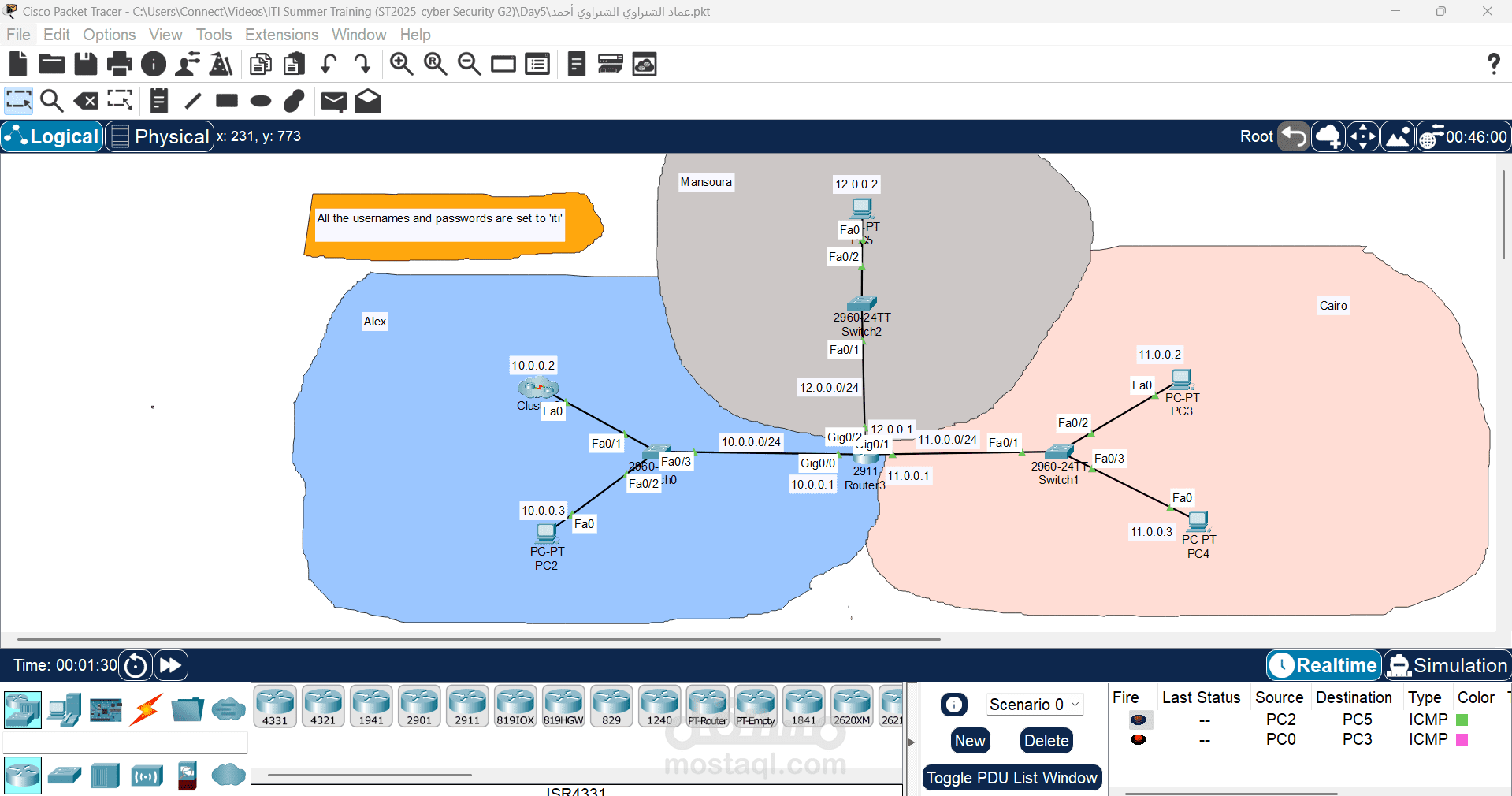Open the File menu
This screenshot has width=1512, height=796.
click(18, 35)
